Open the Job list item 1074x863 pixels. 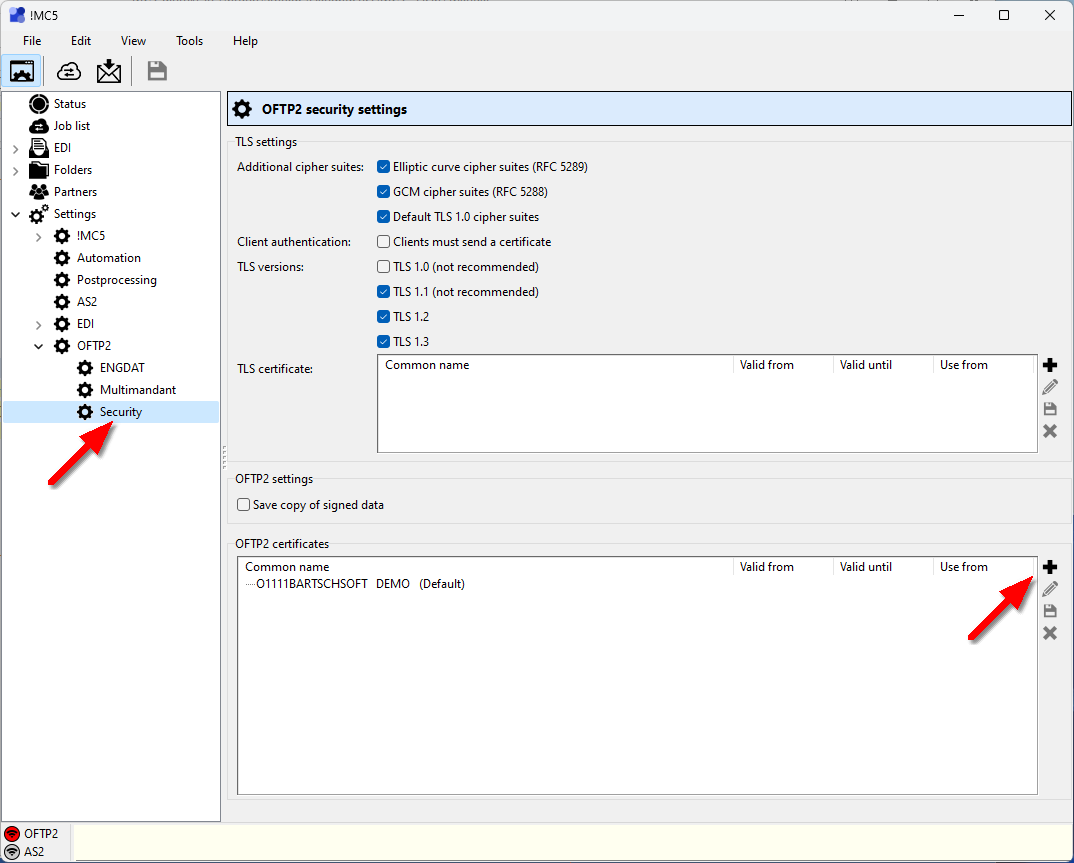click(x=71, y=126)
